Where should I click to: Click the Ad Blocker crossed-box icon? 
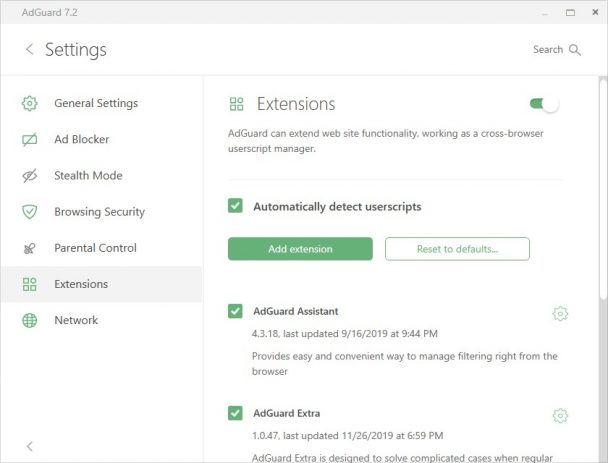[29, 139]
